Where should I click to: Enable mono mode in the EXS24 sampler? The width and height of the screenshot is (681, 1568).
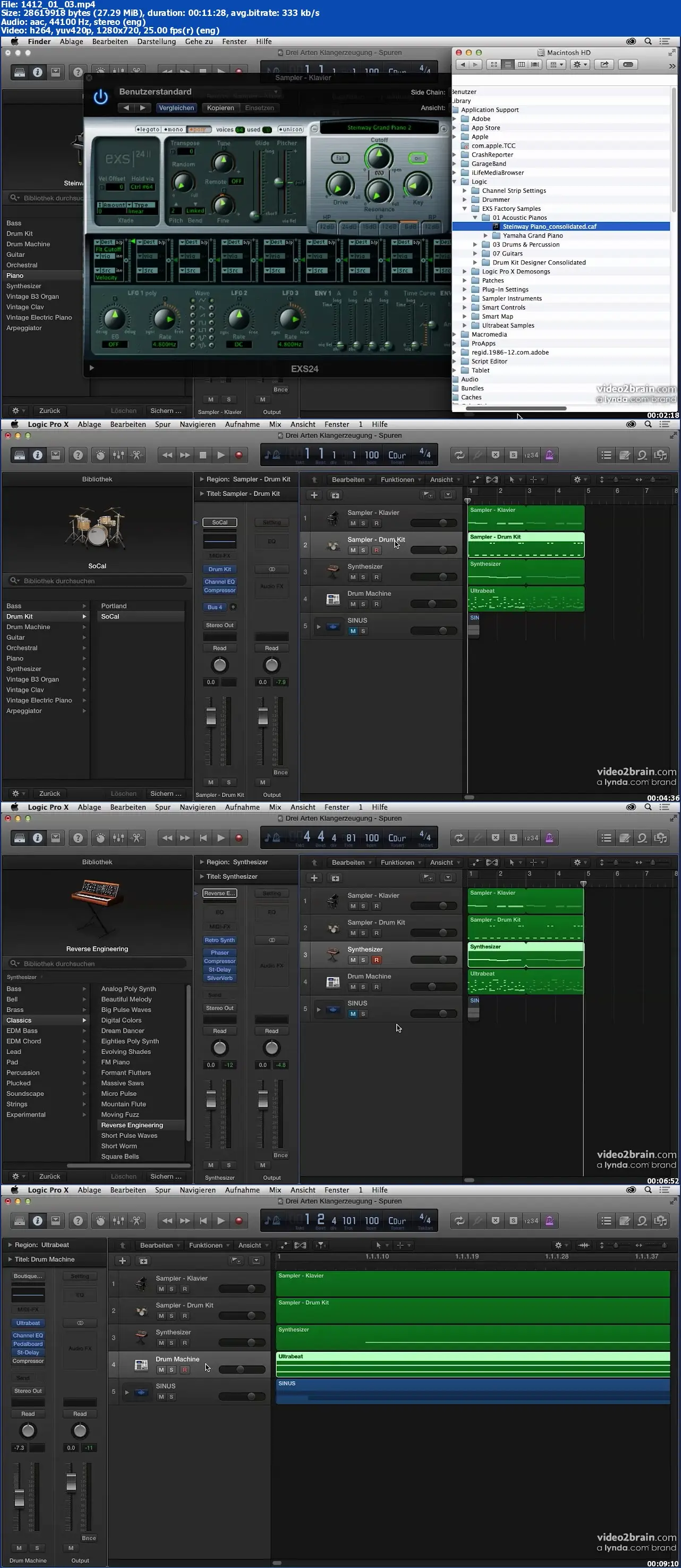point(174,129)
